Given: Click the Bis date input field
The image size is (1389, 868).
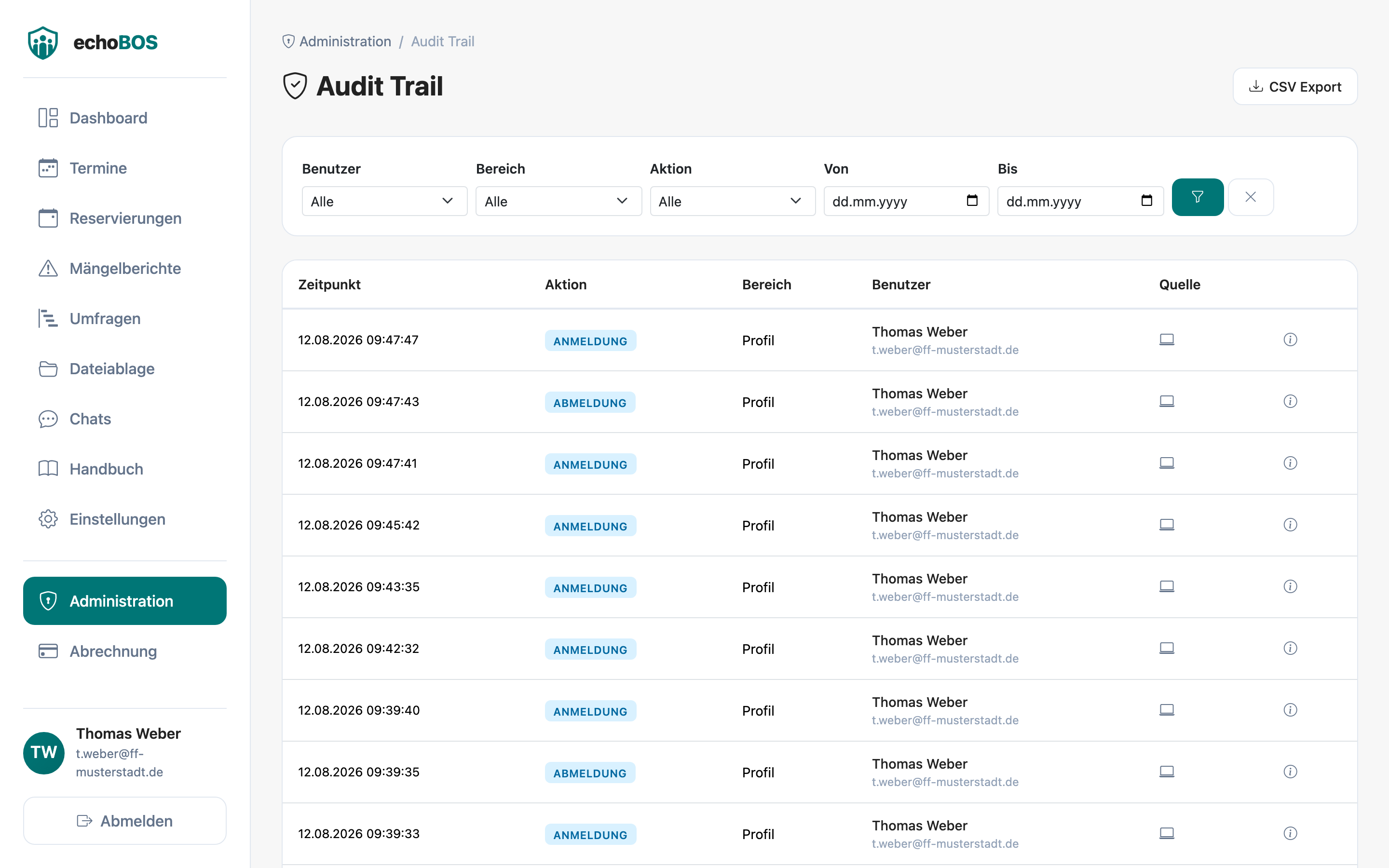Looking at the screenshot, I should tap(1080, 201).
